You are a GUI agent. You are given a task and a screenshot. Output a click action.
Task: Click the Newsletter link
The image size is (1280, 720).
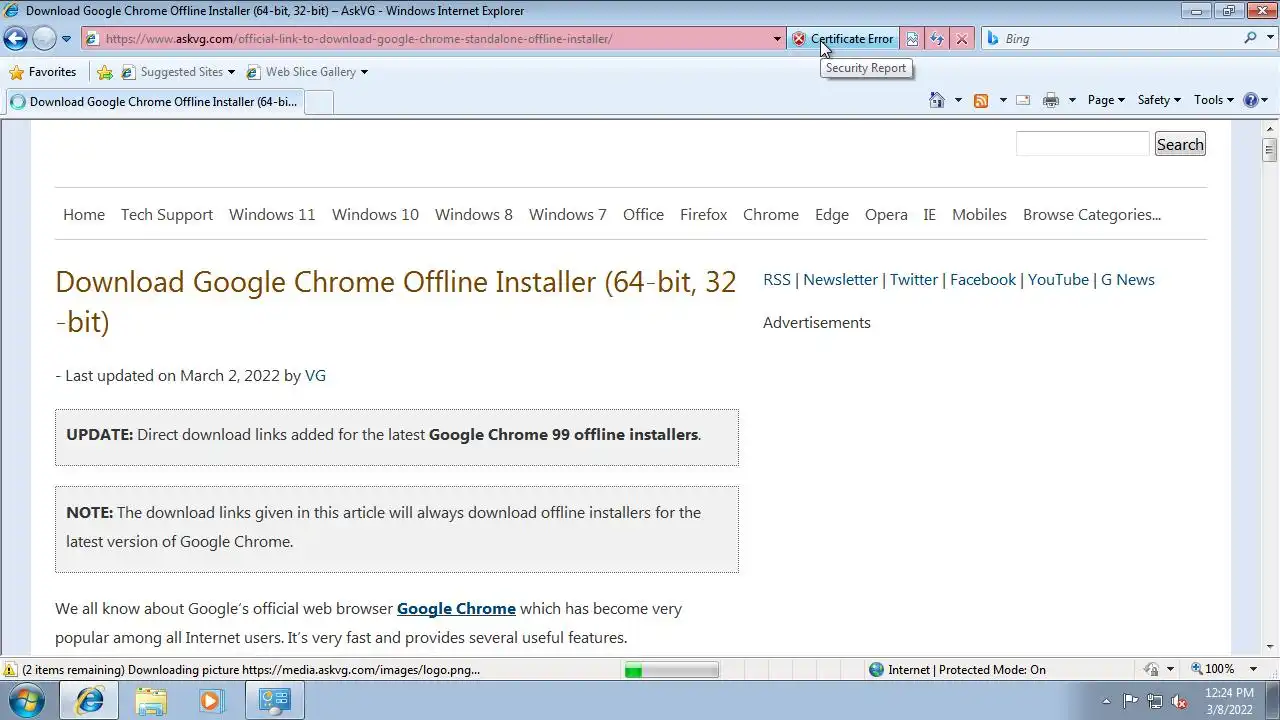[840, 279]
